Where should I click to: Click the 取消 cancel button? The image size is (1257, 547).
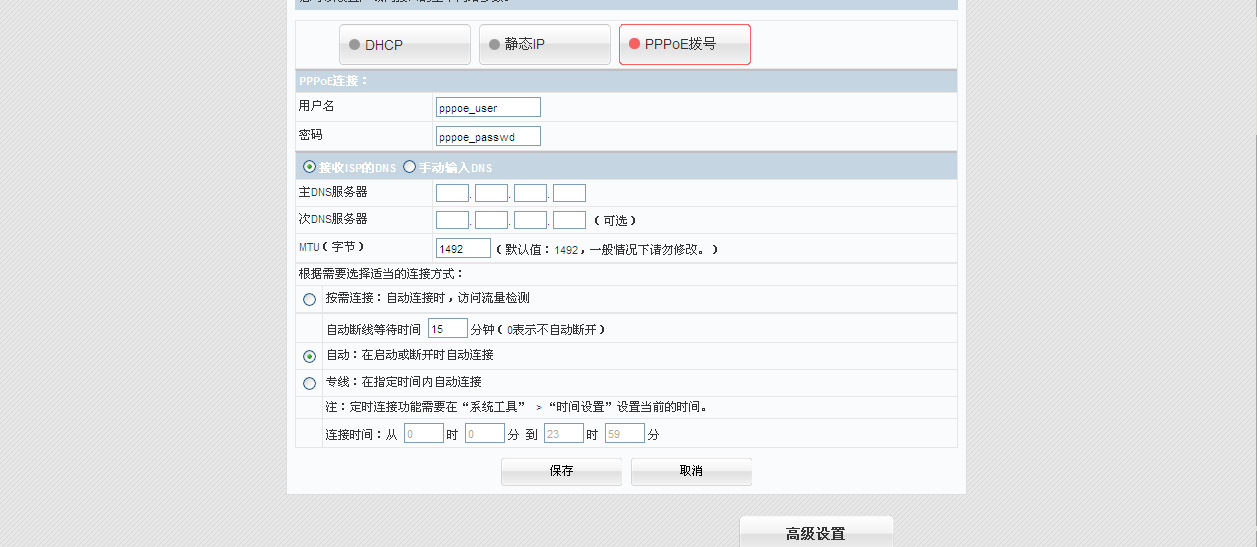click(691, 472)
